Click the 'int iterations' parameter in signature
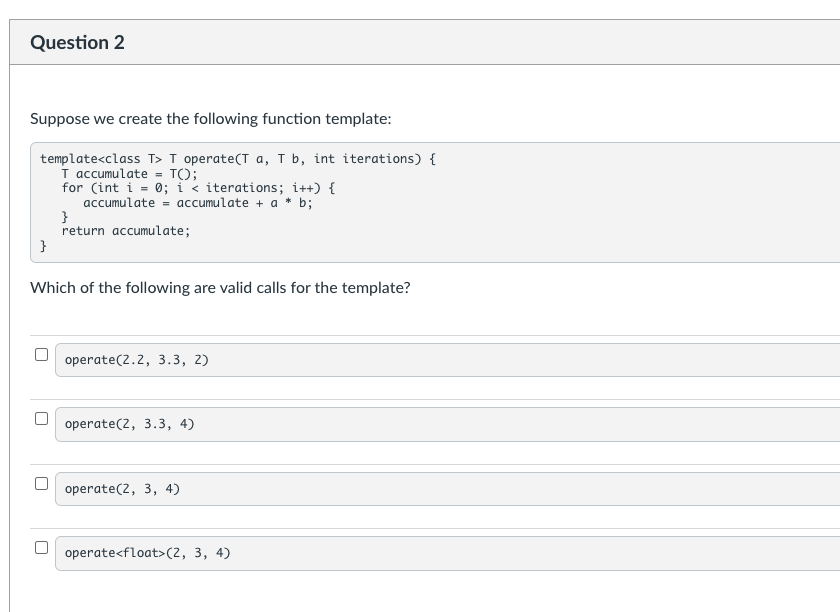Screen dimensions: 840x612 click(366, 159)
